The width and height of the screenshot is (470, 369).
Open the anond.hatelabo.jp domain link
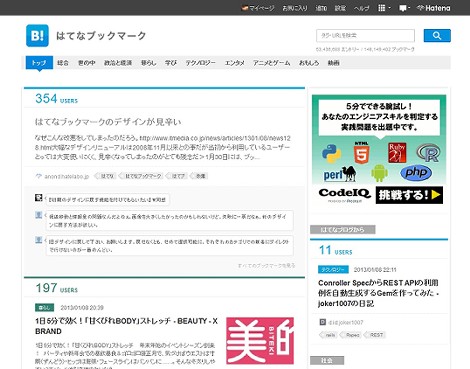coord(67,176)
